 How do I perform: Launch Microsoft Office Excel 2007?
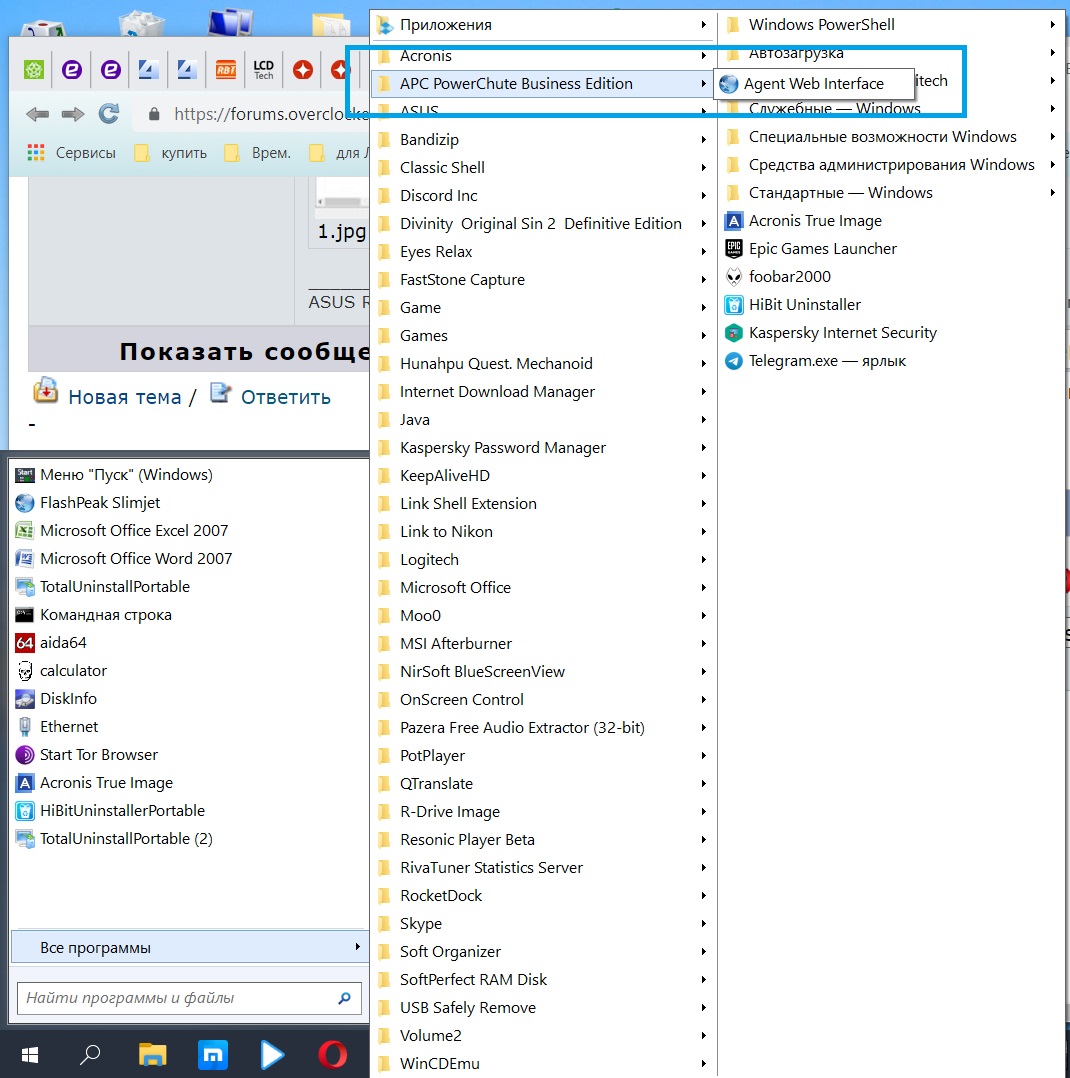tap(121, 531)
